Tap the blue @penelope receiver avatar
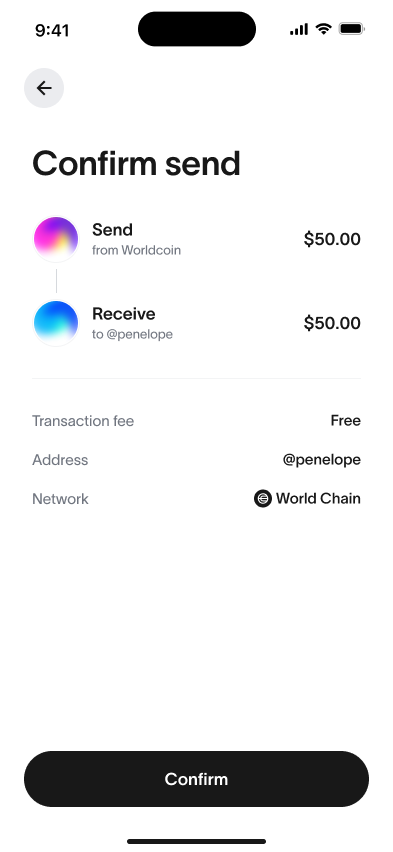Viewport: 393px width, 852px height. point(56,323)
